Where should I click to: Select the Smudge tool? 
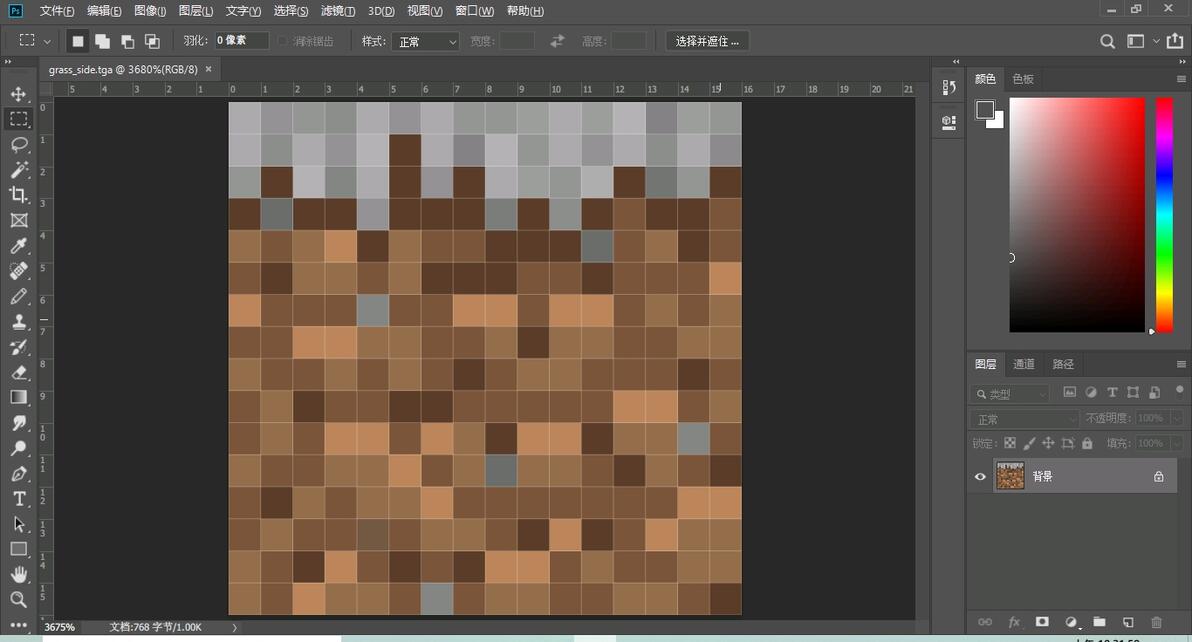click(x=18, y=422)
